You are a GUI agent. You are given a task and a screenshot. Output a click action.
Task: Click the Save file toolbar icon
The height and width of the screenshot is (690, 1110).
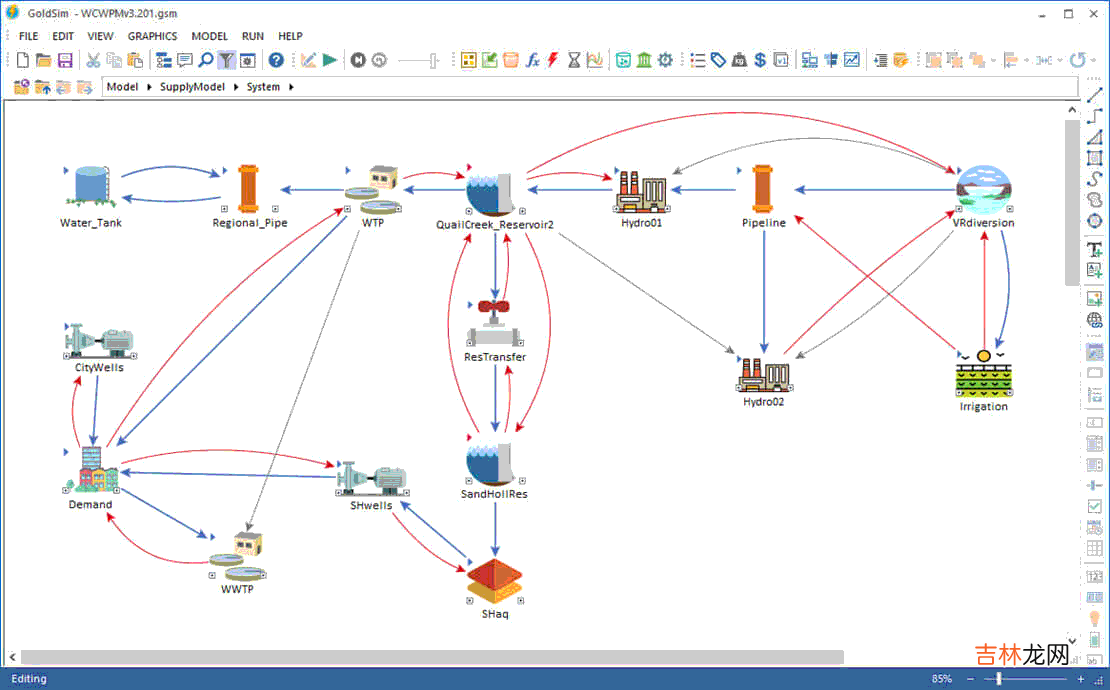(x=65, y=60)
